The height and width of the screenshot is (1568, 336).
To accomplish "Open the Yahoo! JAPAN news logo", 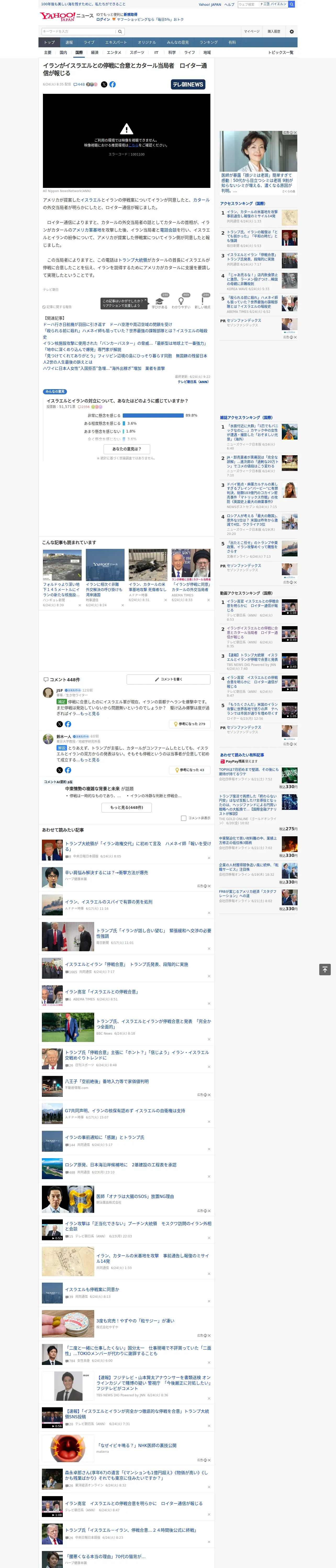I will [66, 16].
